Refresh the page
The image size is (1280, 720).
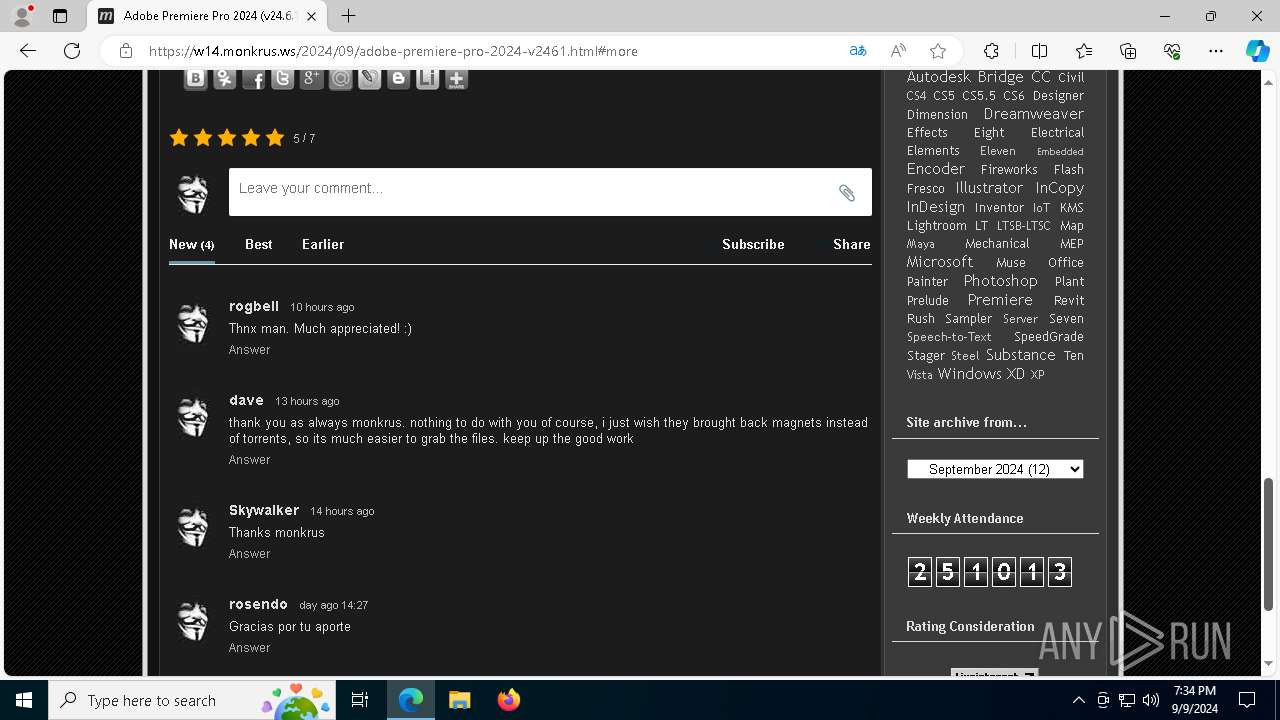tap(72, 51)
